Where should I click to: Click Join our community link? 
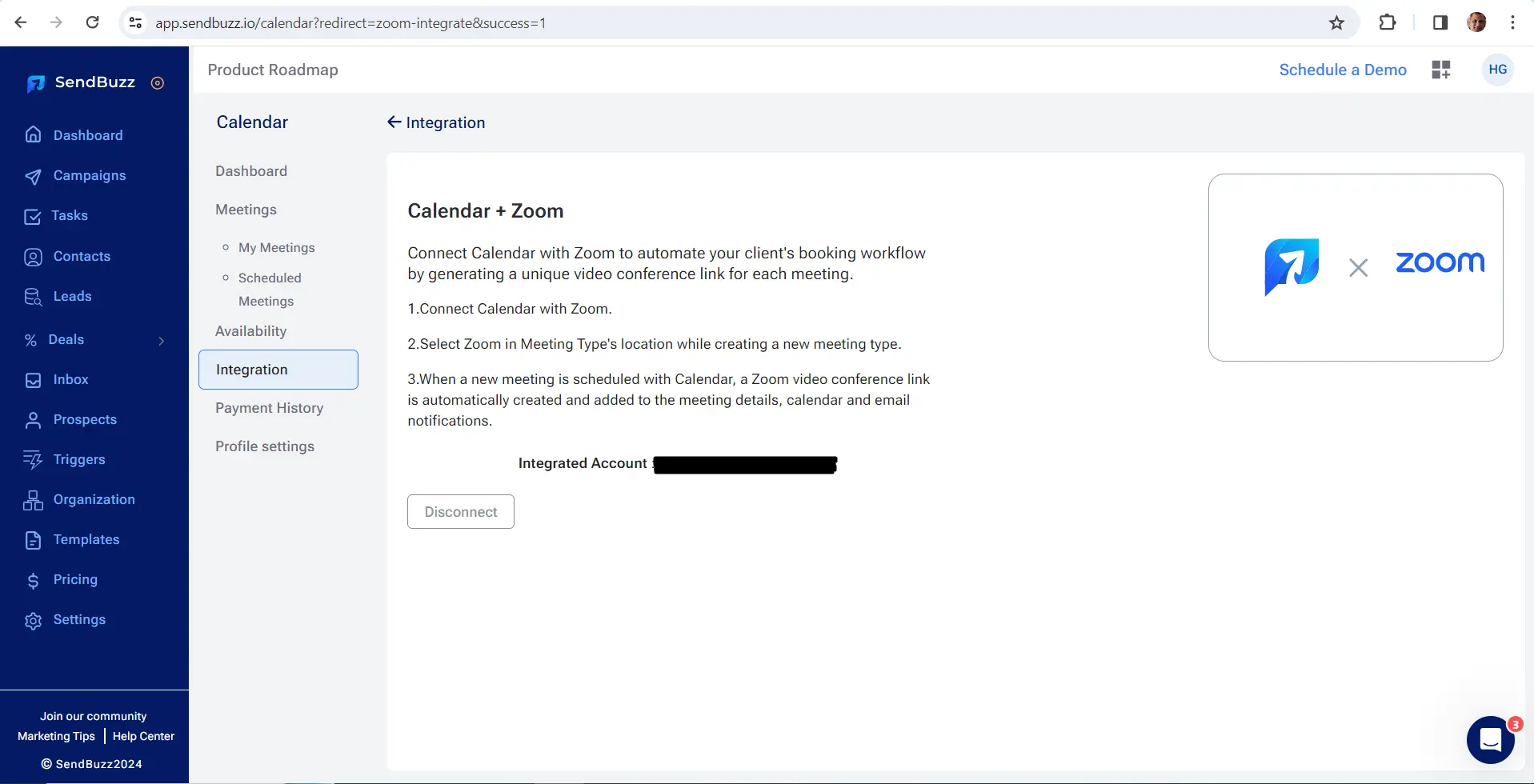pyautogui.click(x=94, y=716)
